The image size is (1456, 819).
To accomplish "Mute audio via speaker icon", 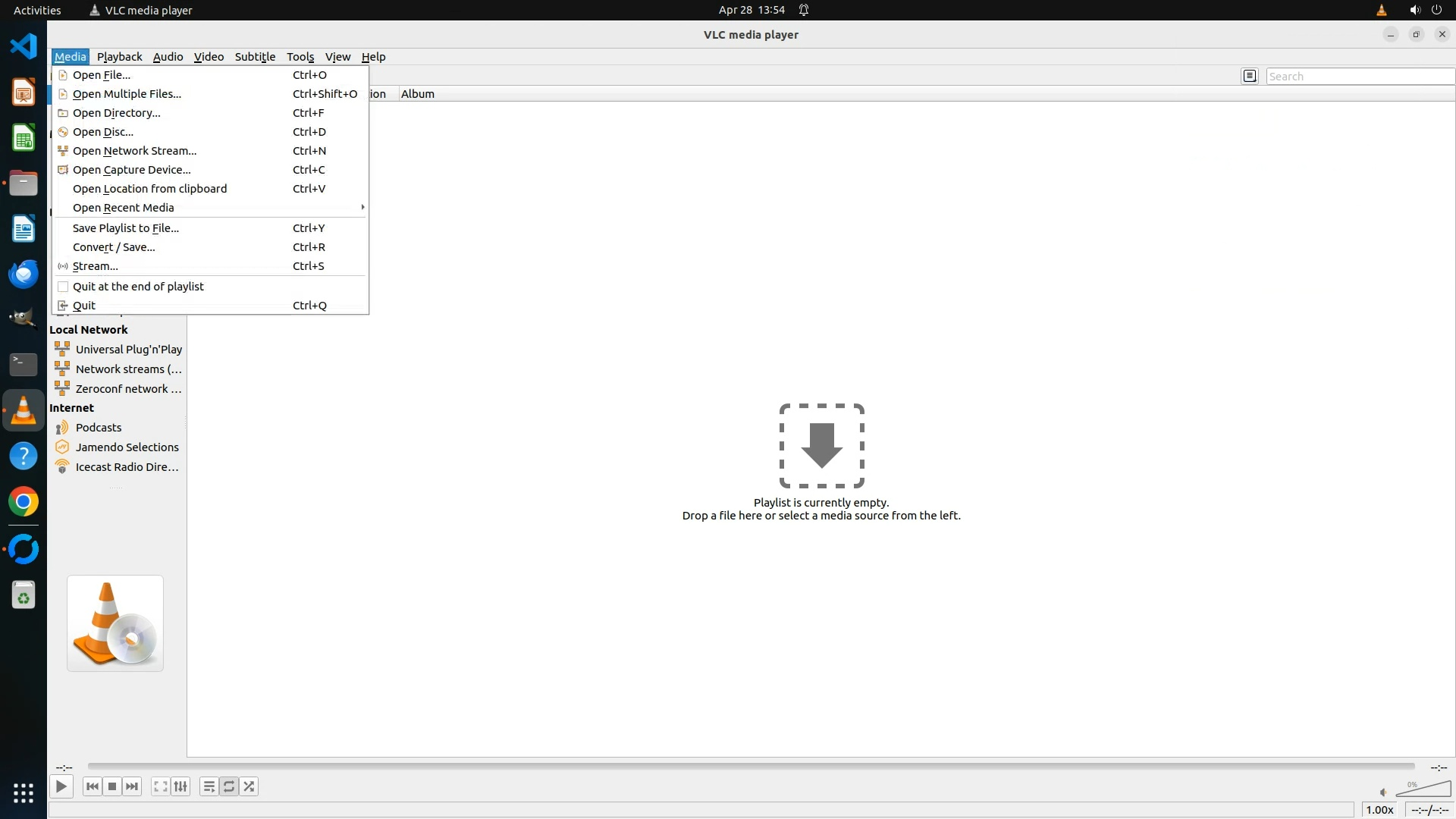I will coord(1382,792).
